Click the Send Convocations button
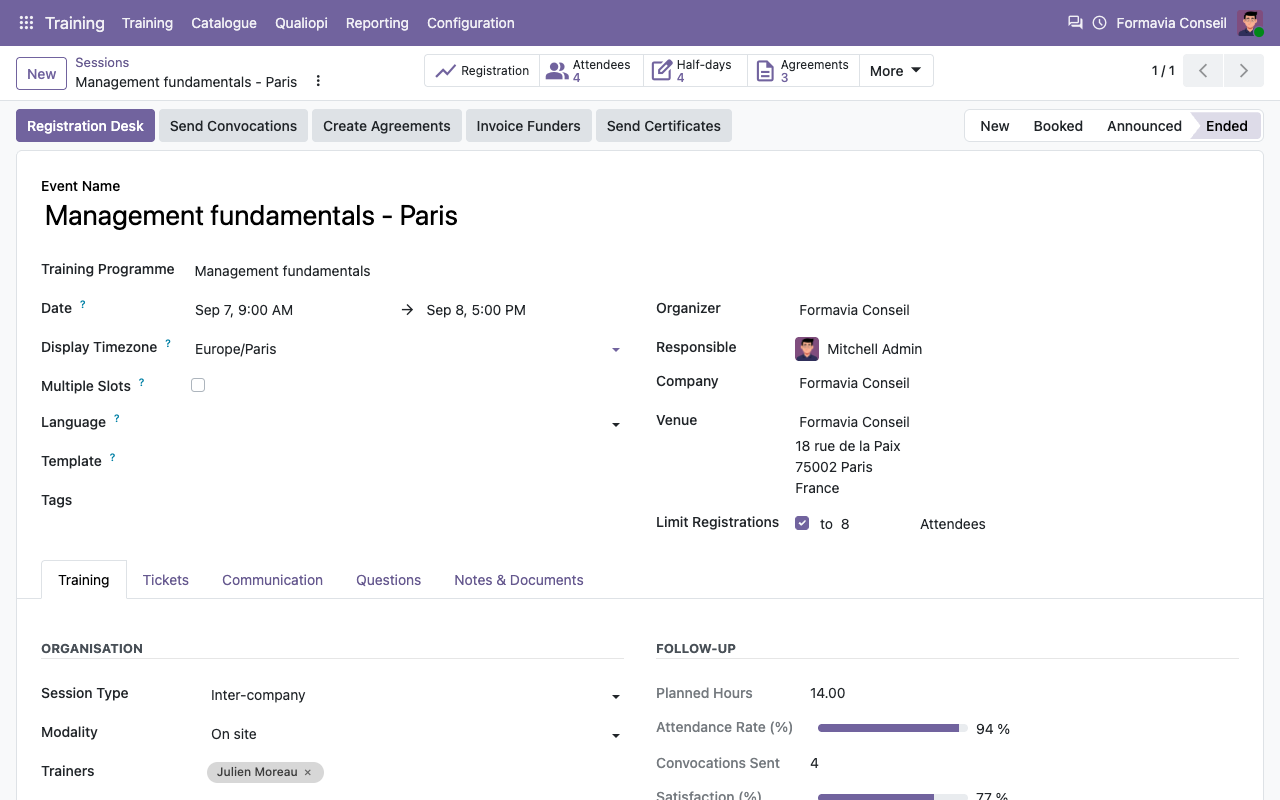The image size is (1280, 800). (233, 126)
